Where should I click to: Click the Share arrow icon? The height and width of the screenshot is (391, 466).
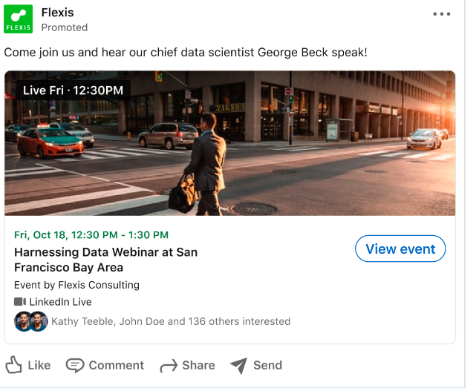tap(169, 366)
